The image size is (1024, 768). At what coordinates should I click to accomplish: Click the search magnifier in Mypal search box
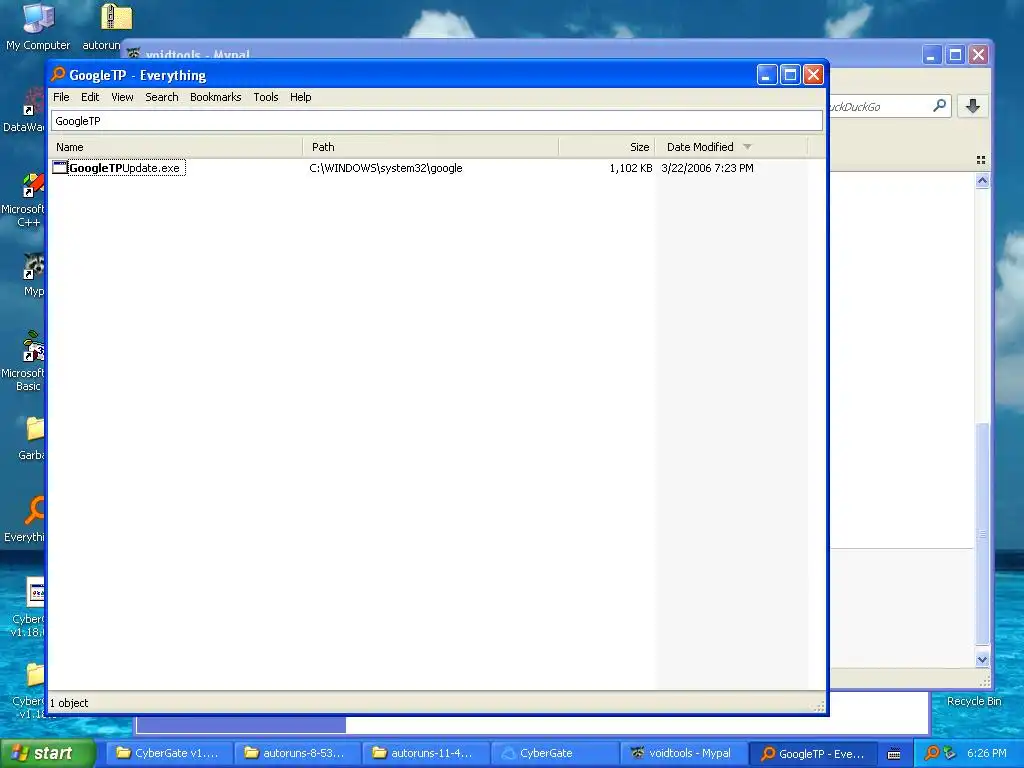[939, 106]
